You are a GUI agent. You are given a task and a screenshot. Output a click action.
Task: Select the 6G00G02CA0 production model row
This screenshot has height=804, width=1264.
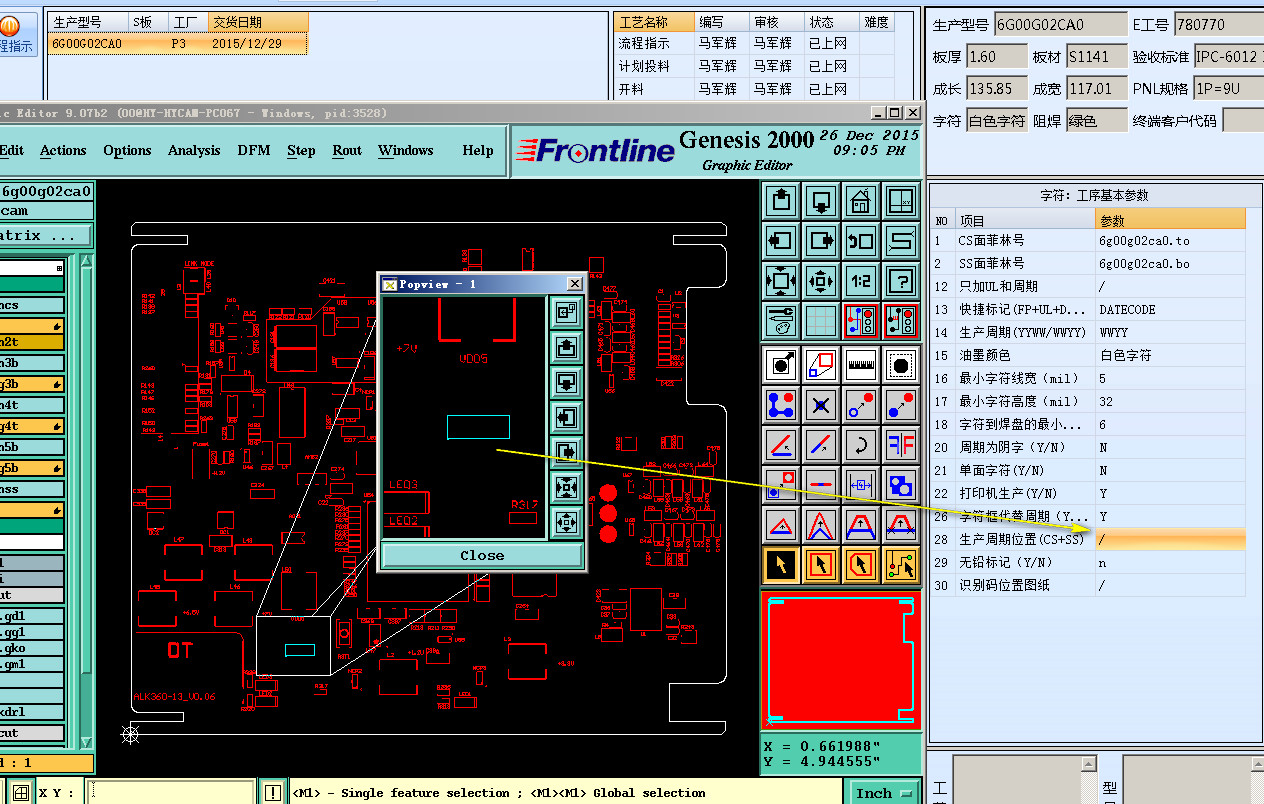click(x=178, y=44)
